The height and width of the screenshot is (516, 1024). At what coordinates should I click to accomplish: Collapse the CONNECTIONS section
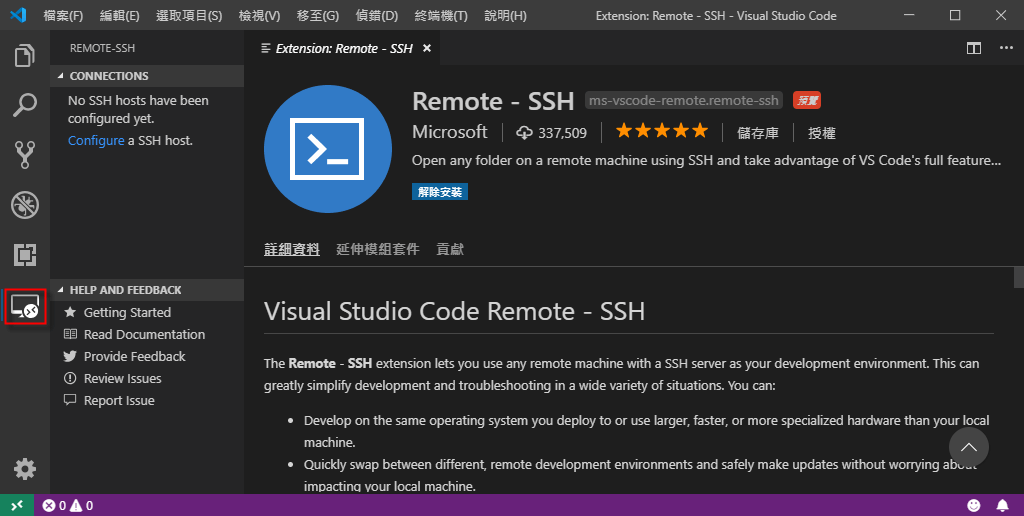146,76
